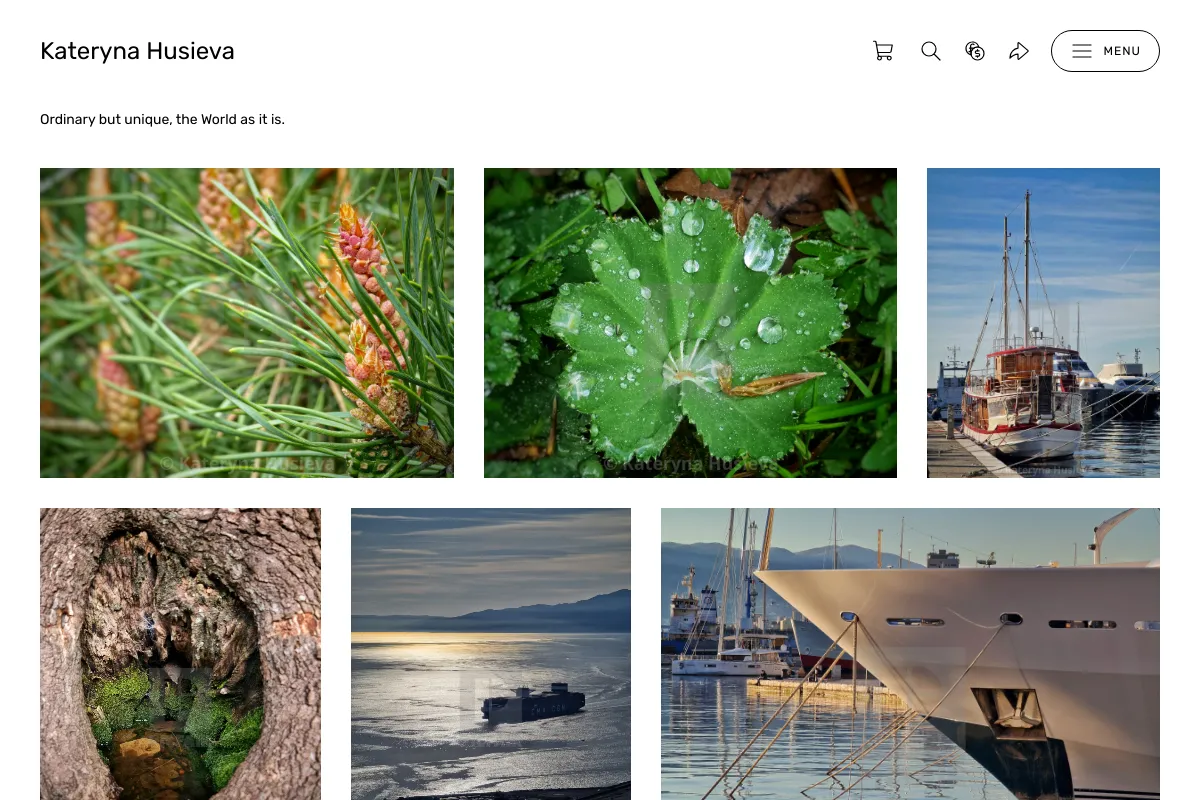Click the cargo ship silhouette in photo
Viewport: 1200px width, 800px height.
click(x=533, y=702)
